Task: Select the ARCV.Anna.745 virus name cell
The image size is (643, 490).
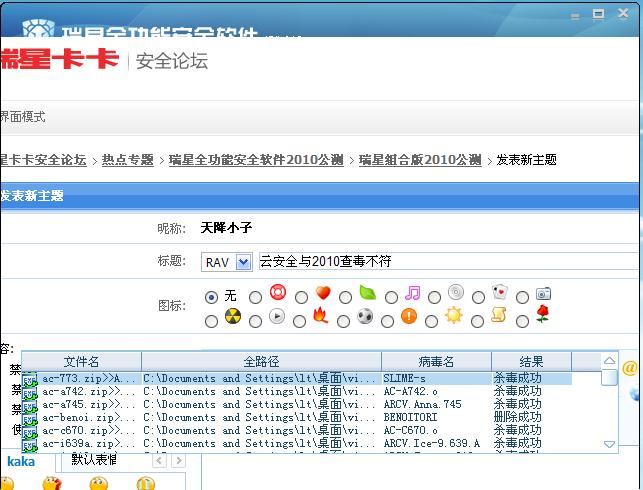Action: point(422,405)
